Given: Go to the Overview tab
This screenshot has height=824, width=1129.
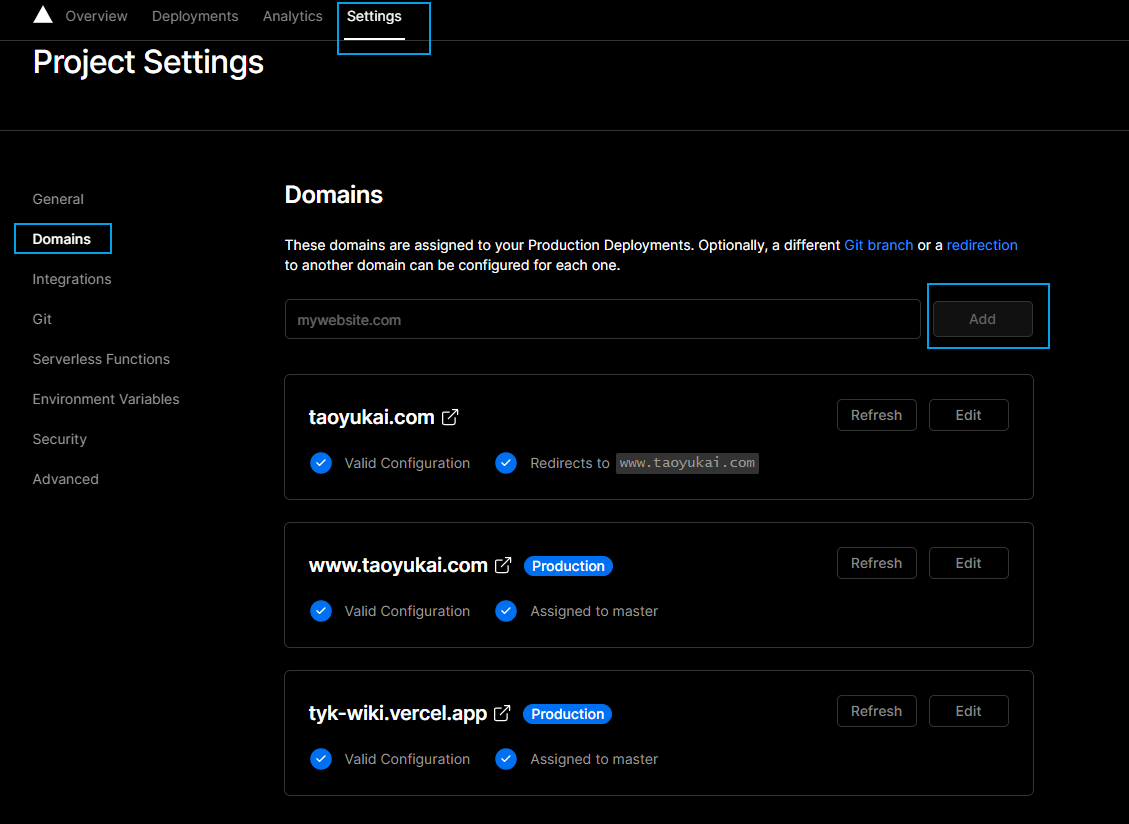Looking at the screenshot, I should (x=96, y=16).
